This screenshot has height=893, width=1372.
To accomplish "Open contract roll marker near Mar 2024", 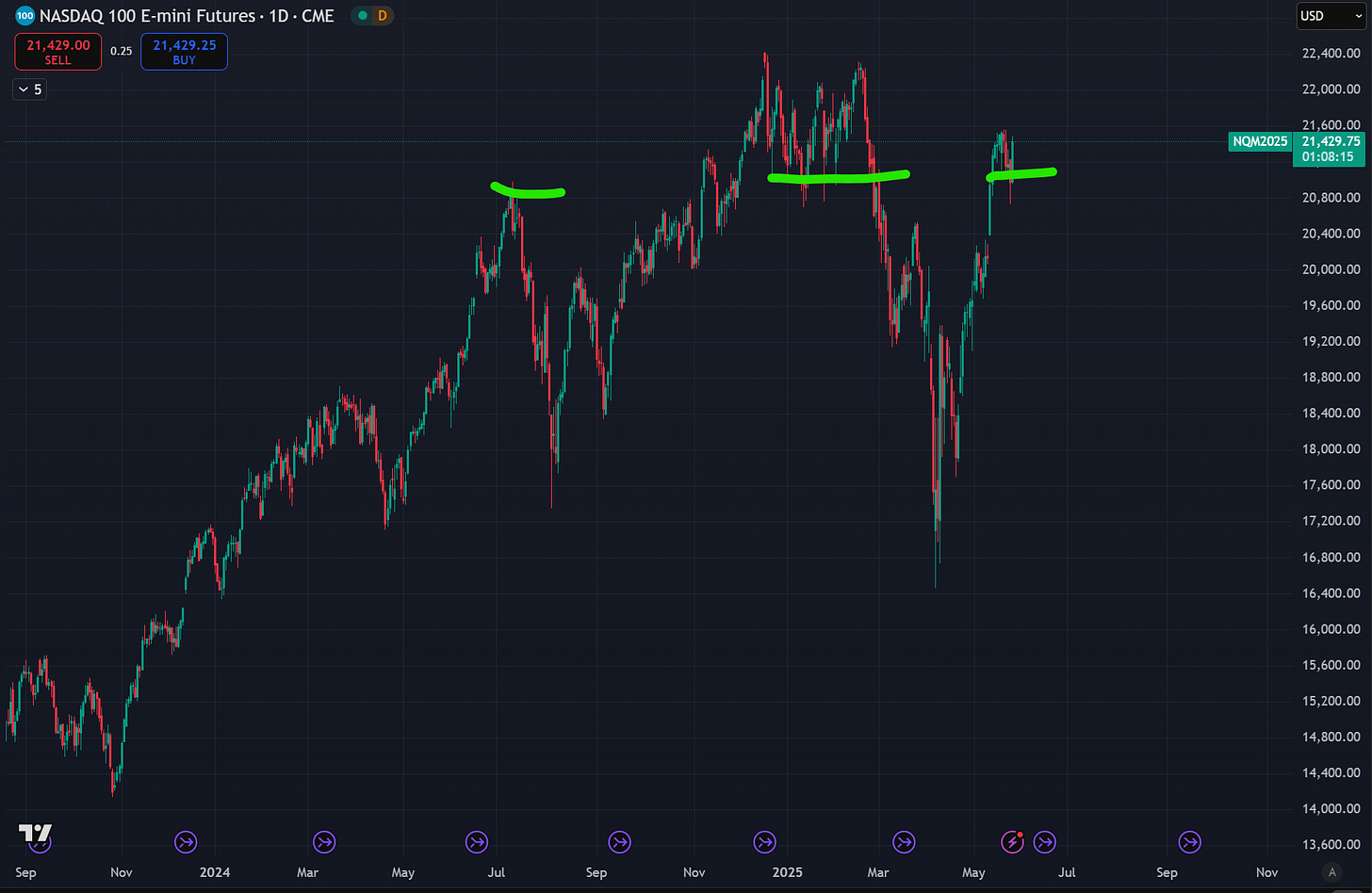I will tap(324, 842).
